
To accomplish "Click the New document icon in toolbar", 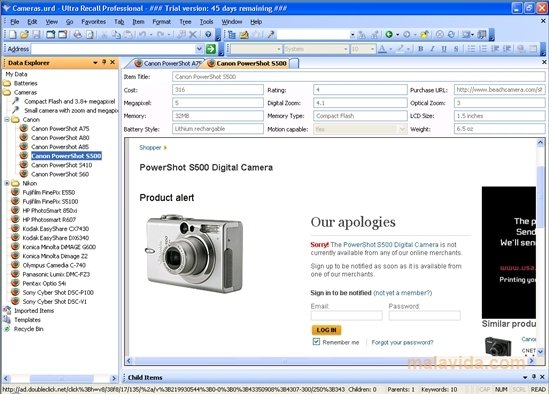I will (13, 34).
